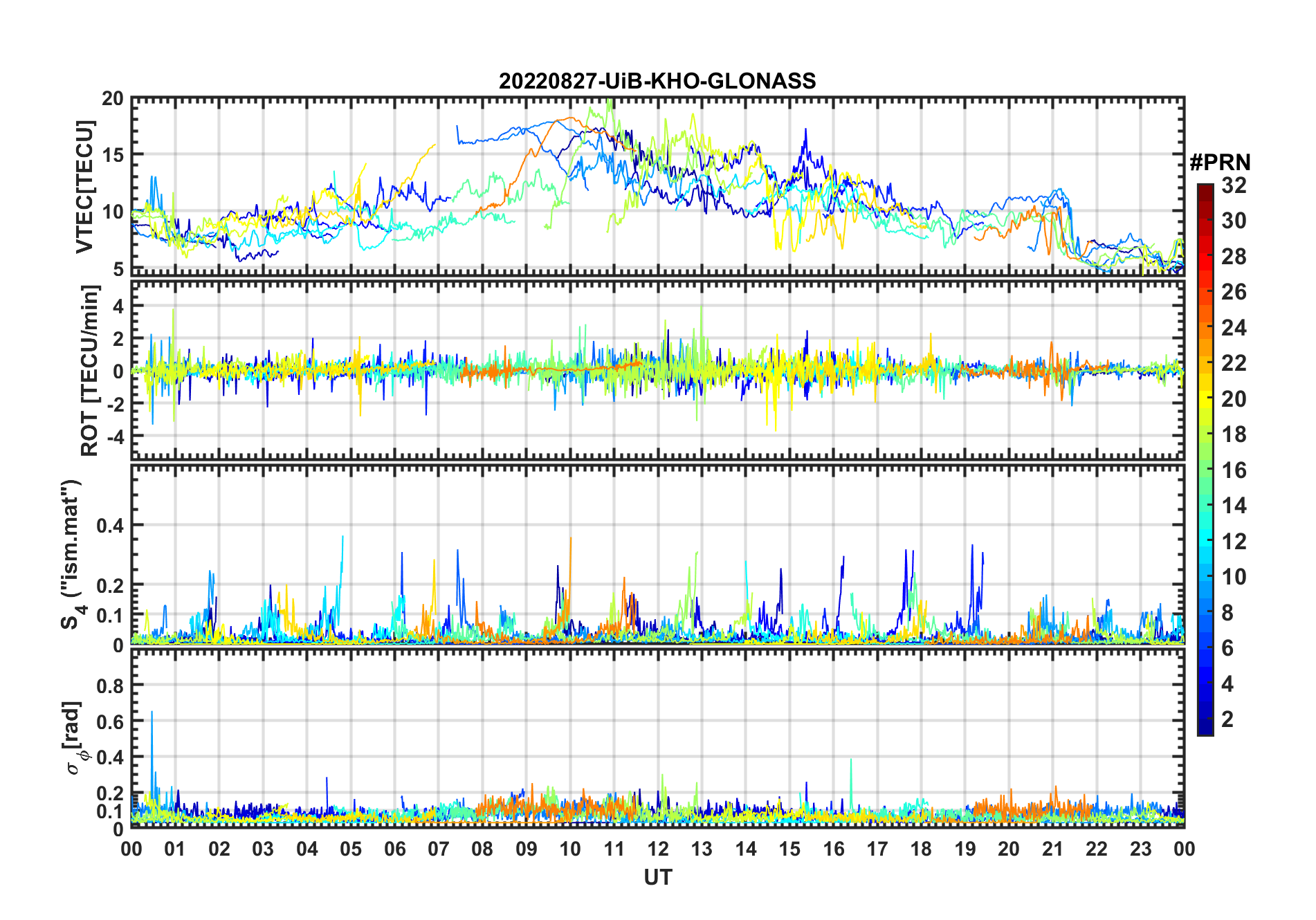
Task: Click PRN colorbar tick label 16
Action: [x=1234, y=470]
